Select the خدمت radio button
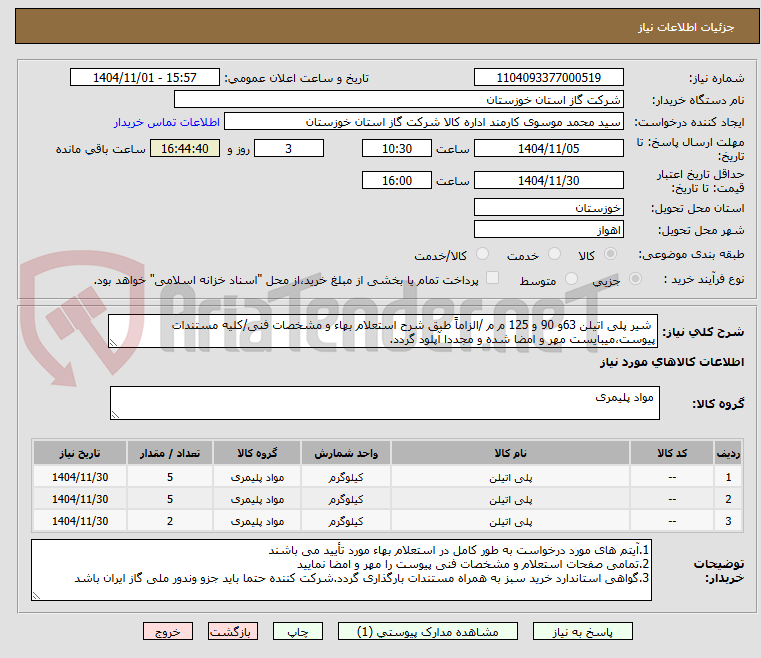The width and height of the screenshot is (761, 658). [554, 254]
